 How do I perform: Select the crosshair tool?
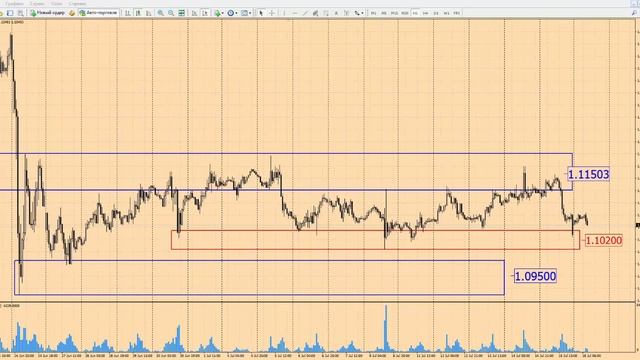point(272,13)
